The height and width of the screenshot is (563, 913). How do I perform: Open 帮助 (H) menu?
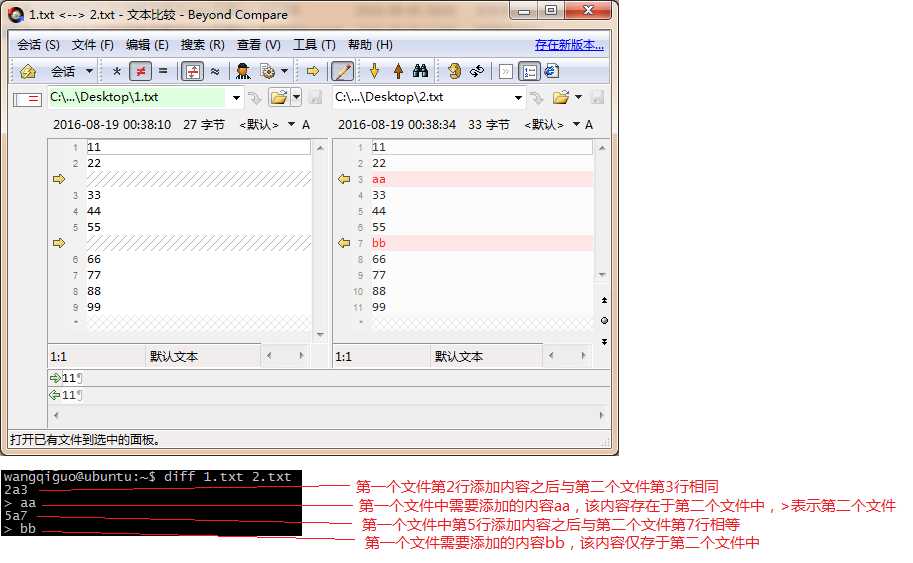pyautogui.click(x=370, y=45)
